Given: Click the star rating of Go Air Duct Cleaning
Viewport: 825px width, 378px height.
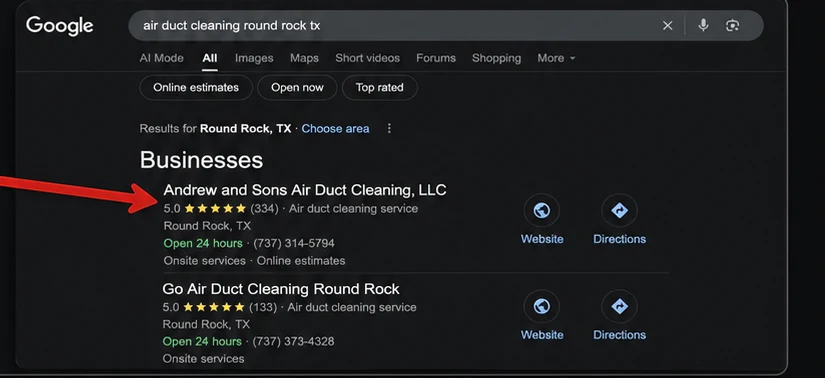Looking at the screenshot, I should pos(214,307).
